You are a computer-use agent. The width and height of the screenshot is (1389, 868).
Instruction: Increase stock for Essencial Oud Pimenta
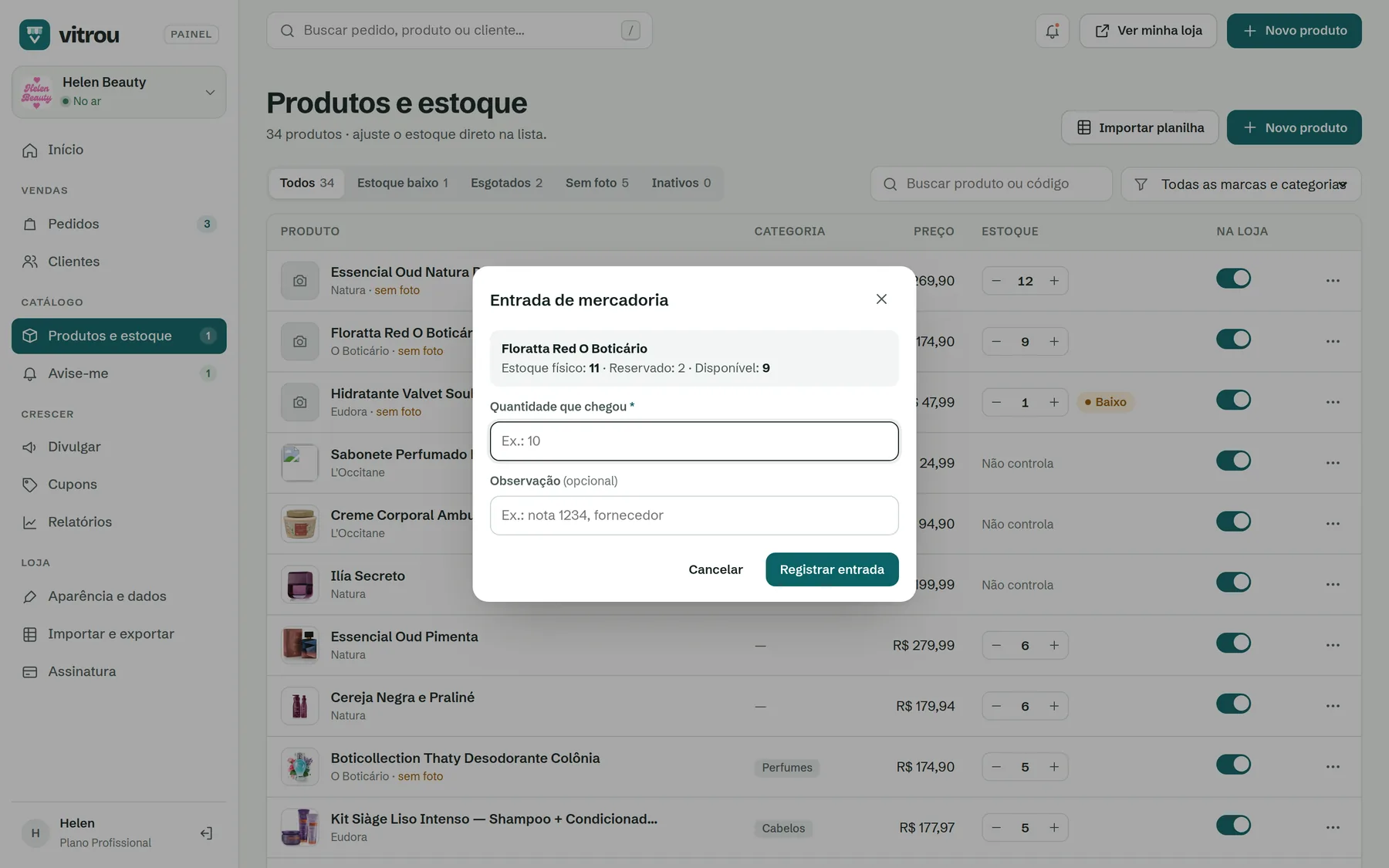click(1054, 645)
